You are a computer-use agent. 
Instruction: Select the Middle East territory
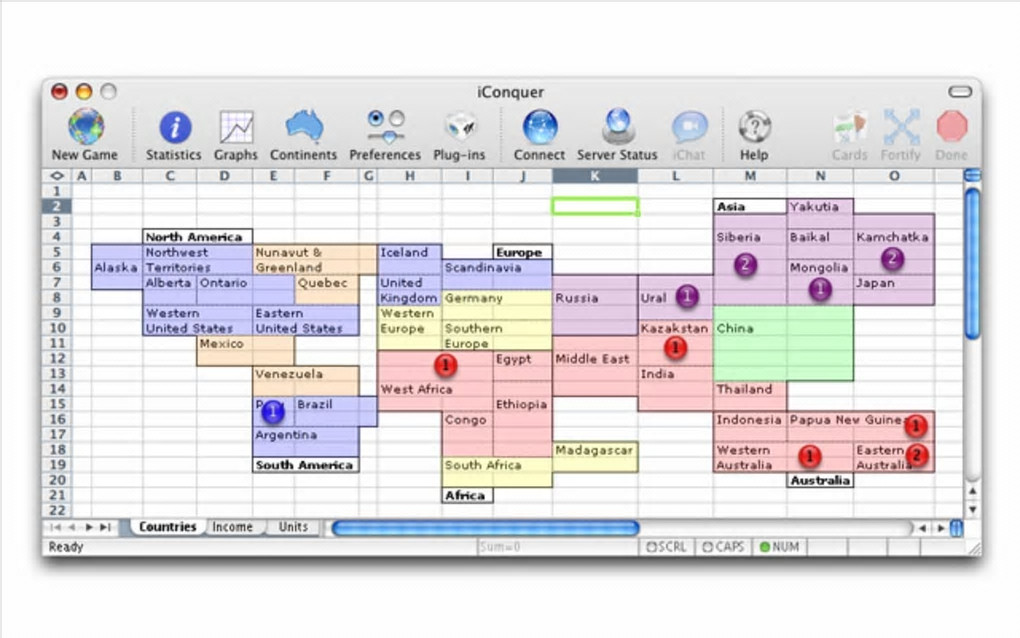coord(595,366)
